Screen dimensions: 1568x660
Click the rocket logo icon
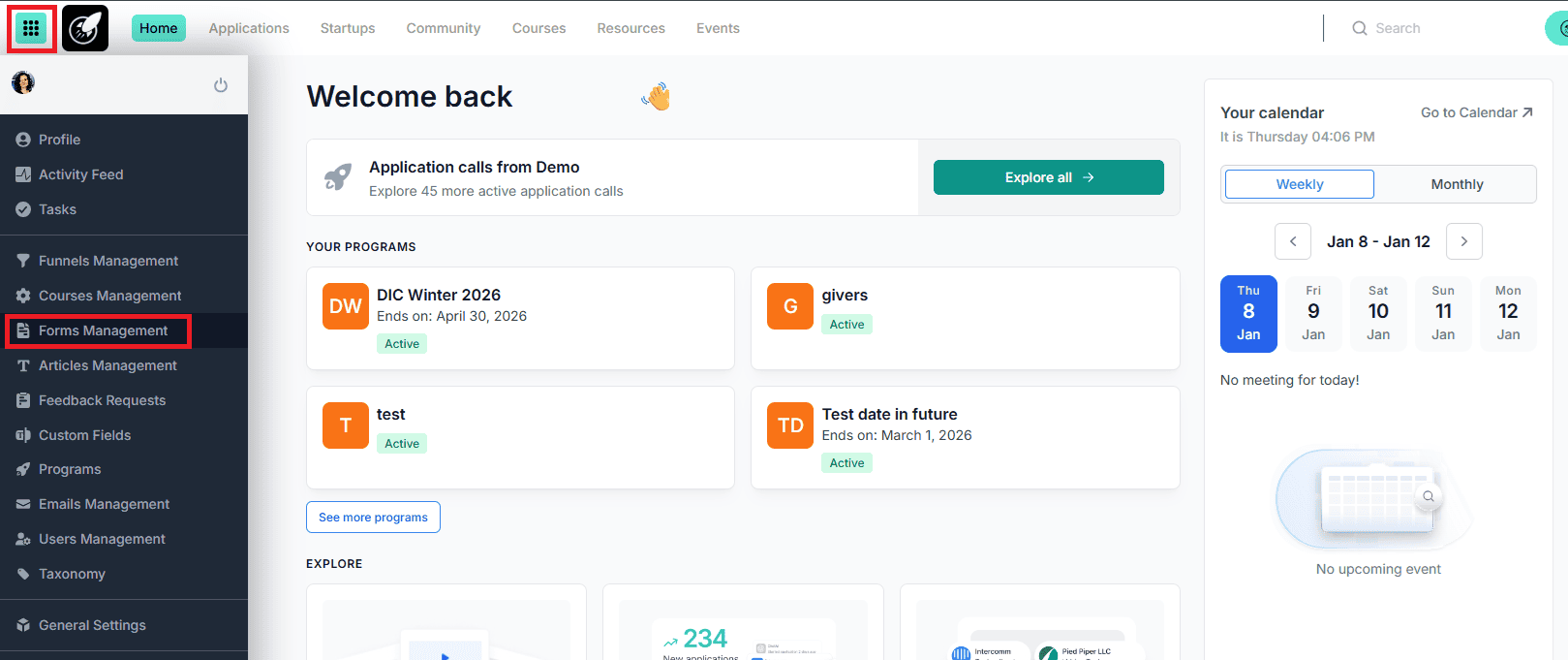[85, 28]
